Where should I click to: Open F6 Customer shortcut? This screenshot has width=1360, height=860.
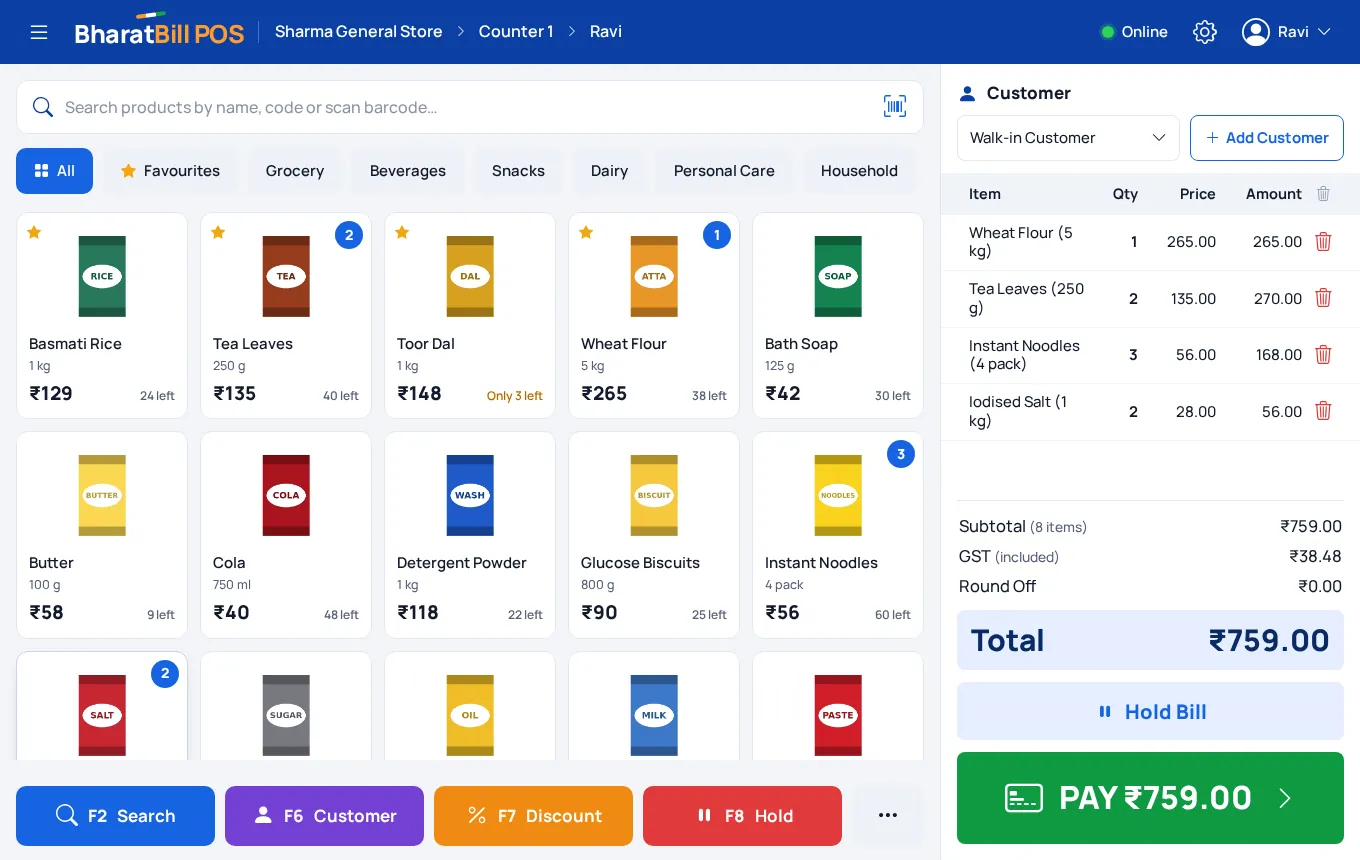click(325, 816)
